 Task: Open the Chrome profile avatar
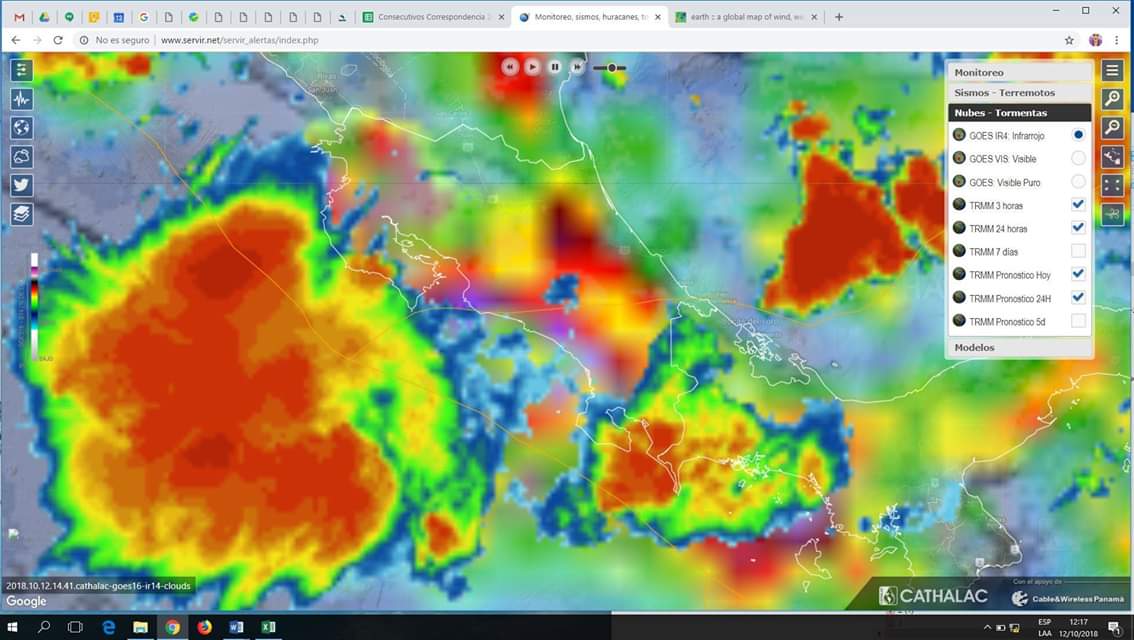pos(1095,40)
